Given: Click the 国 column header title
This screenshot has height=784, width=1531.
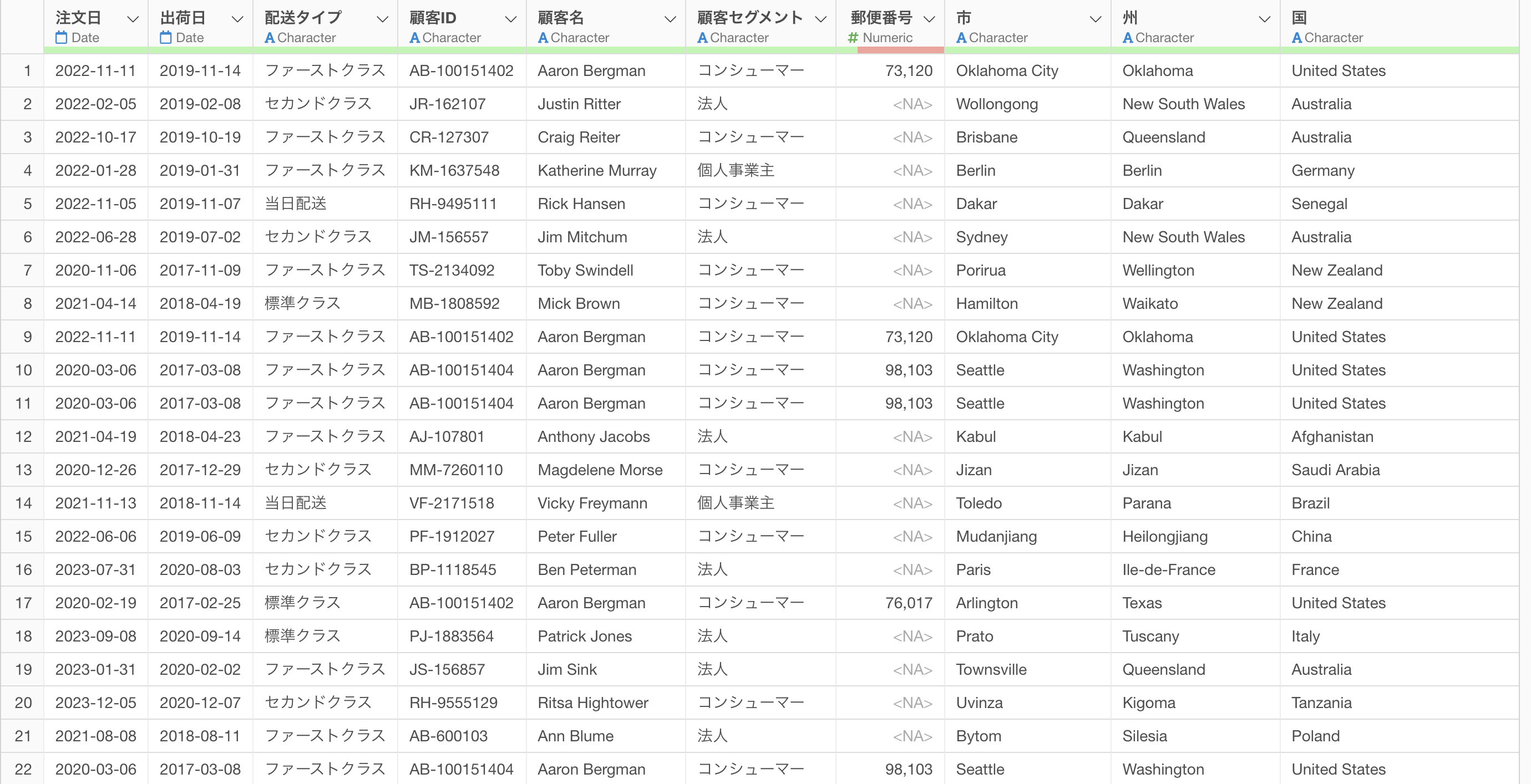Looking at the screenshot, I should 1299,18.
